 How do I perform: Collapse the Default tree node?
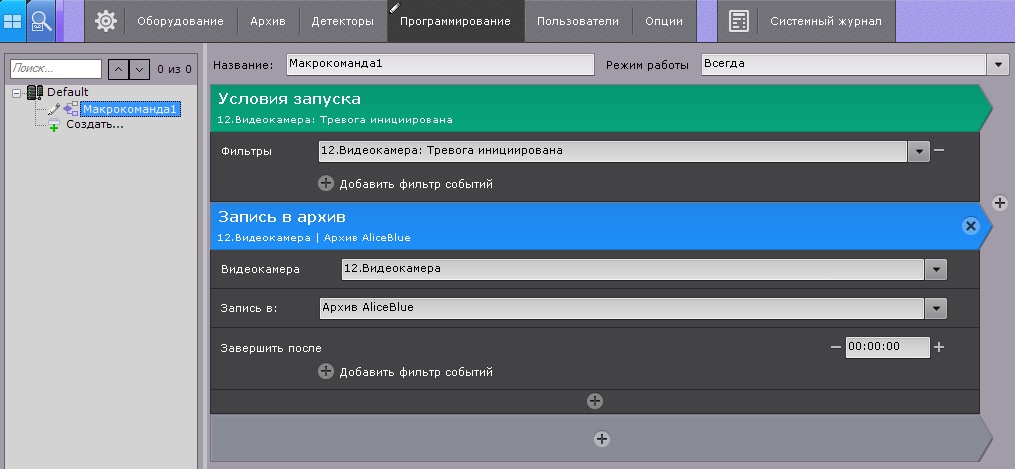[x=17, y=93]
